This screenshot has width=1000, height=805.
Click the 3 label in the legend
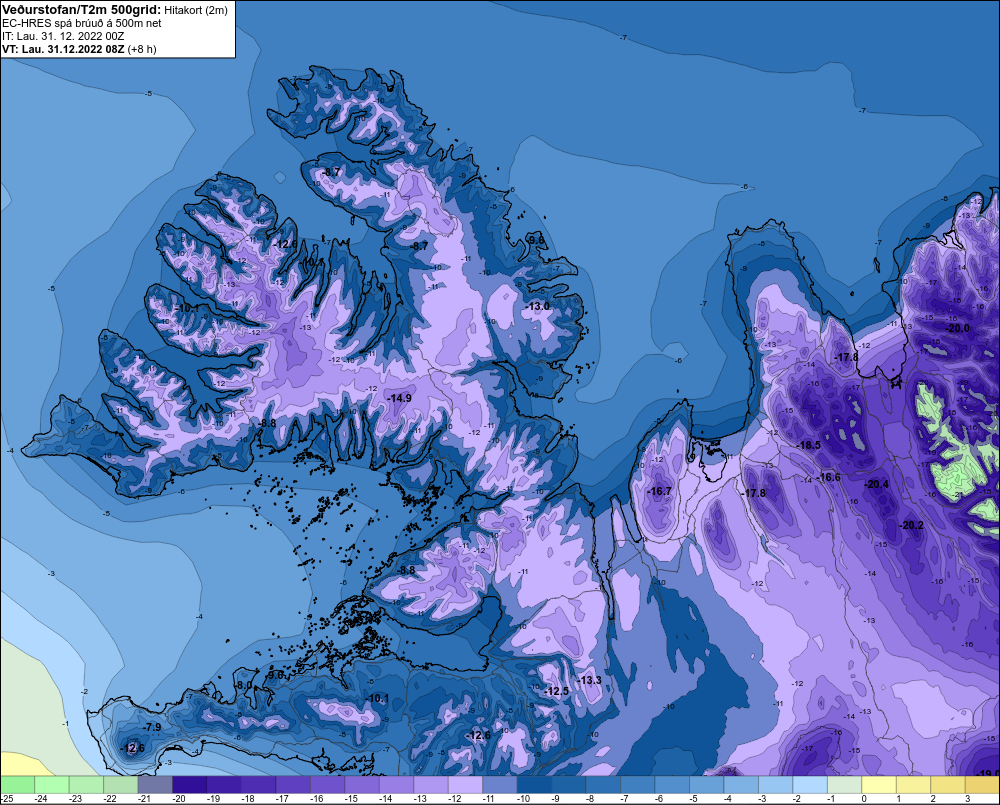click(968, 799)
